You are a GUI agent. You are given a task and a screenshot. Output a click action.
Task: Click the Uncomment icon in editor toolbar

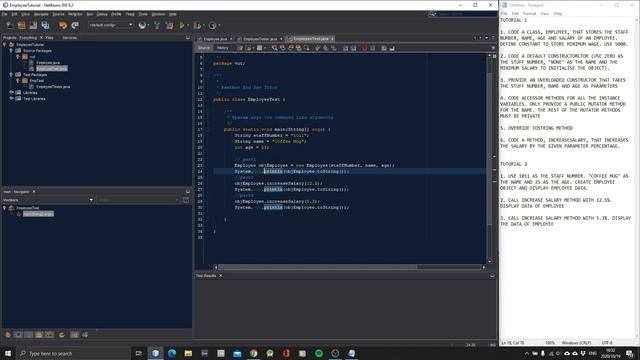tap(392, 48)
